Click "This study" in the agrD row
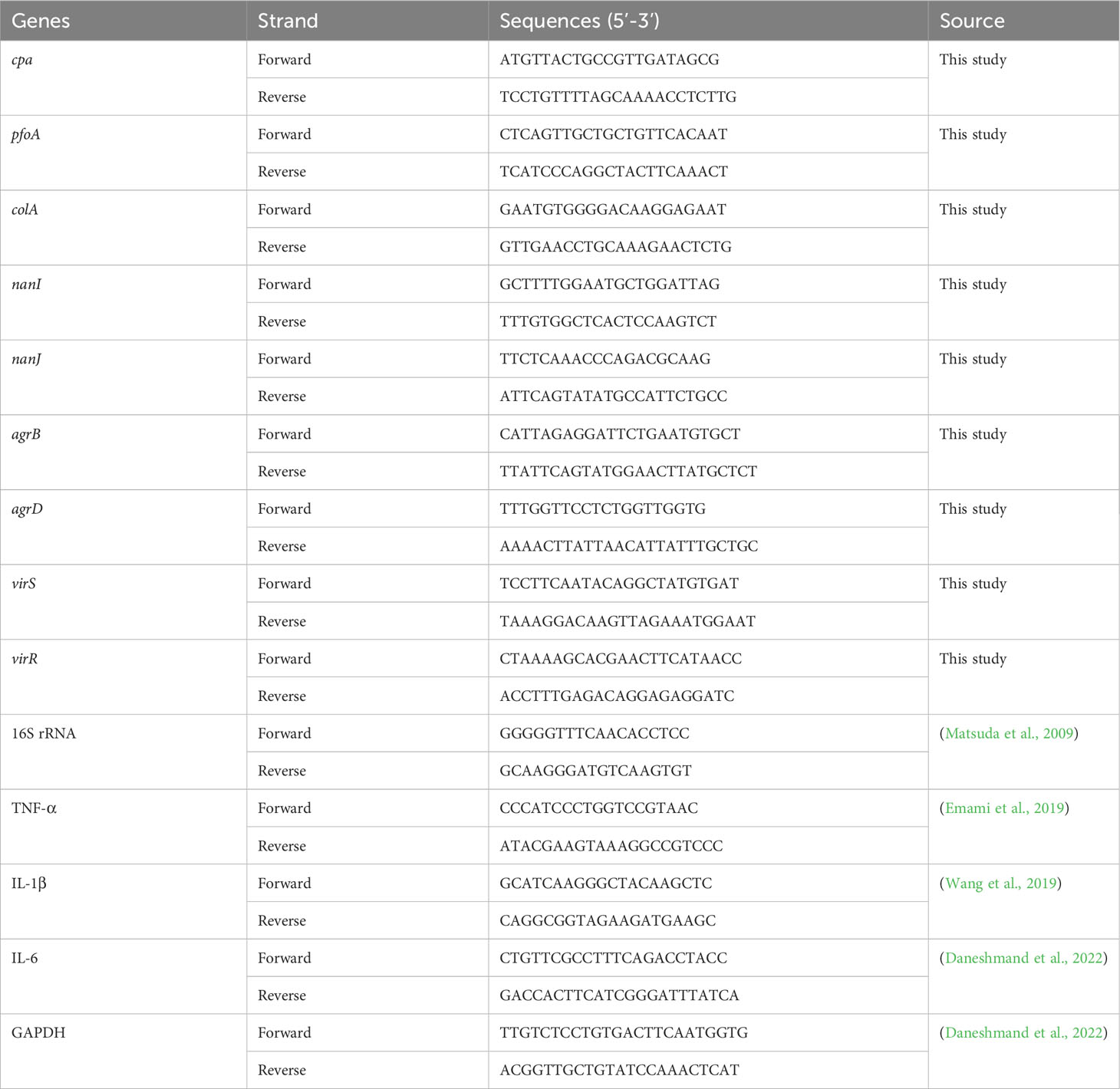 pos(973,509)
